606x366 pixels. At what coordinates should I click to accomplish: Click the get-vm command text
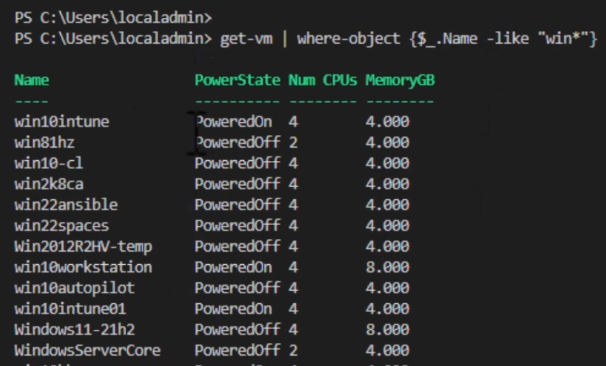click(x=246, y=39)
